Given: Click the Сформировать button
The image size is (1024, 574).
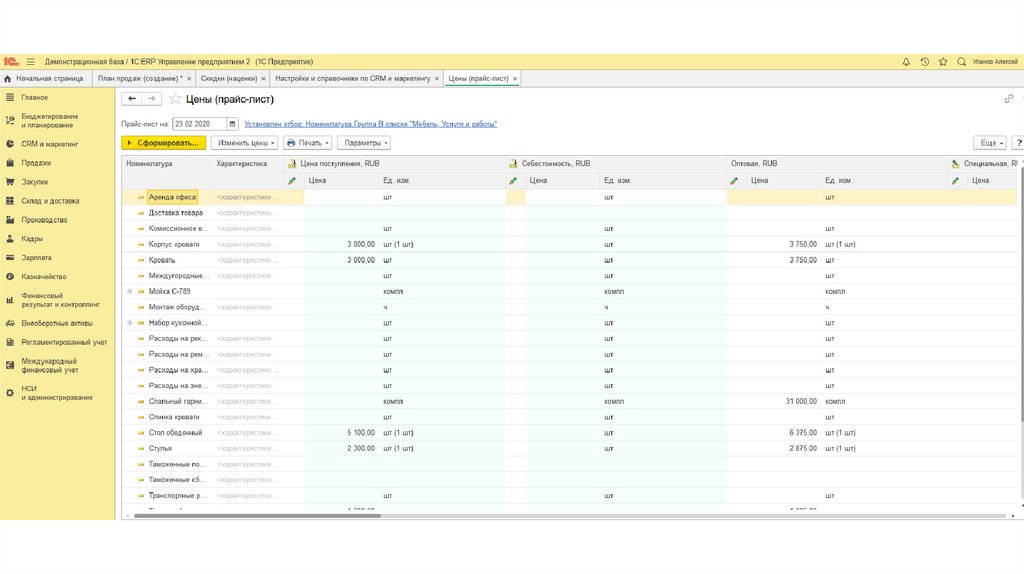Looking at the screenshot, I should point(163,143).
